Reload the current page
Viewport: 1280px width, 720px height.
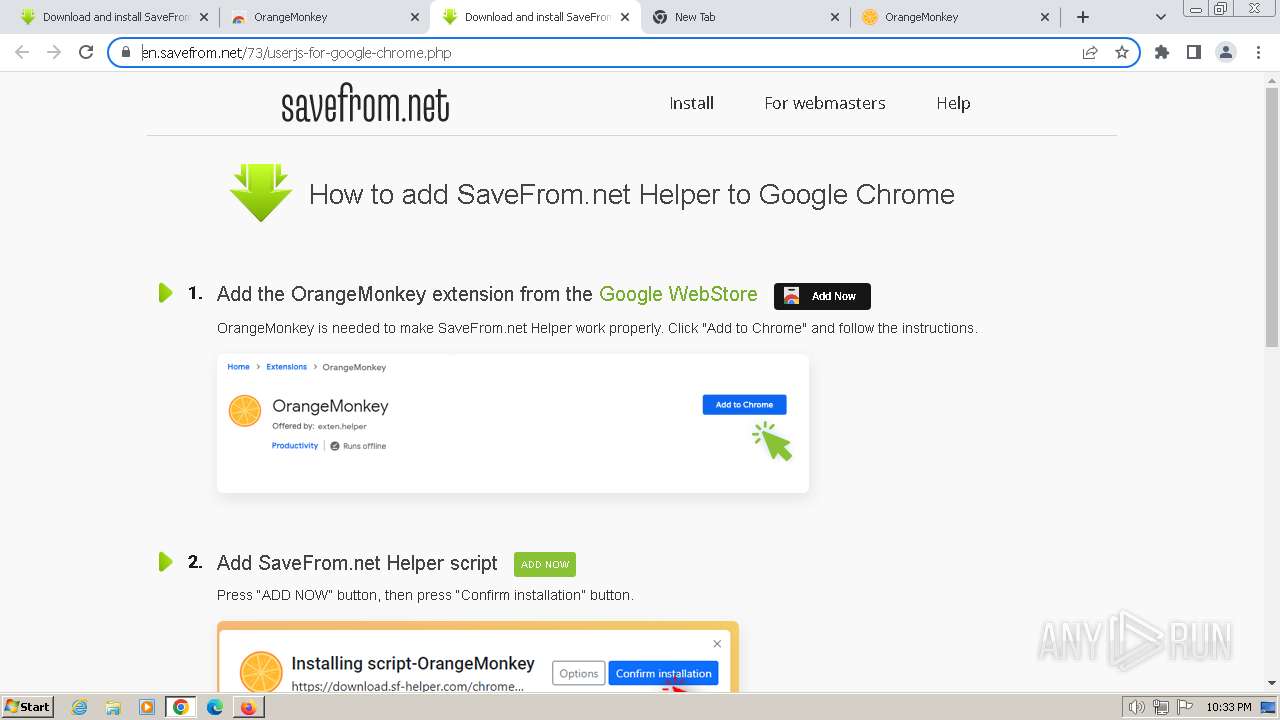[86, 52]
